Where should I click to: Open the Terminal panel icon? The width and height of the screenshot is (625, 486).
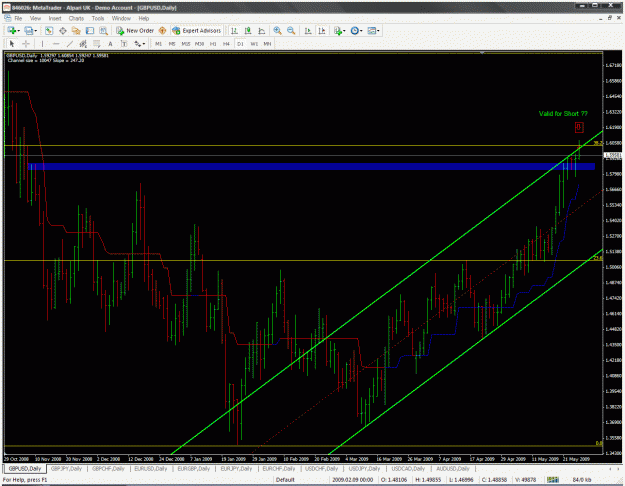[90, 31]
